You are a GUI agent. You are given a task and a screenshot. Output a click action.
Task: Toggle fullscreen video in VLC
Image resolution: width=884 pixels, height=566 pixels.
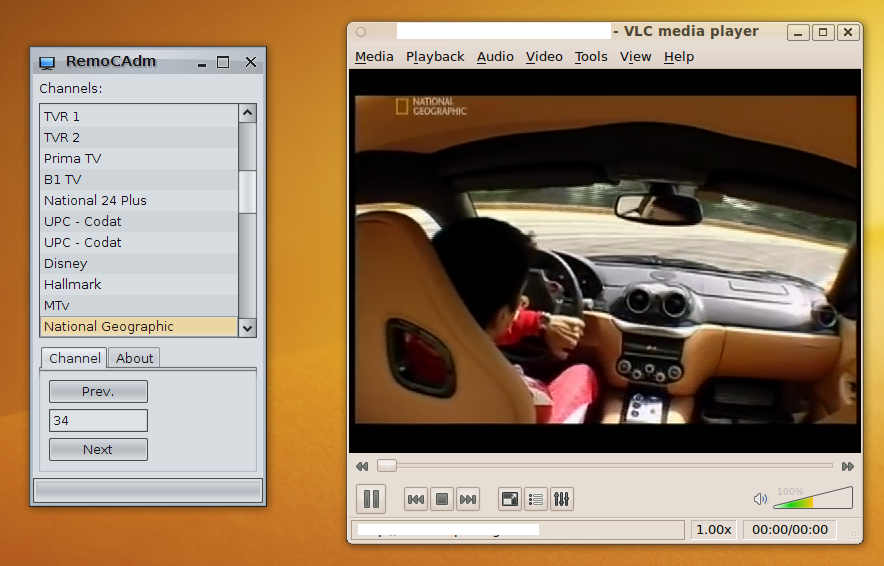point(510,499)
